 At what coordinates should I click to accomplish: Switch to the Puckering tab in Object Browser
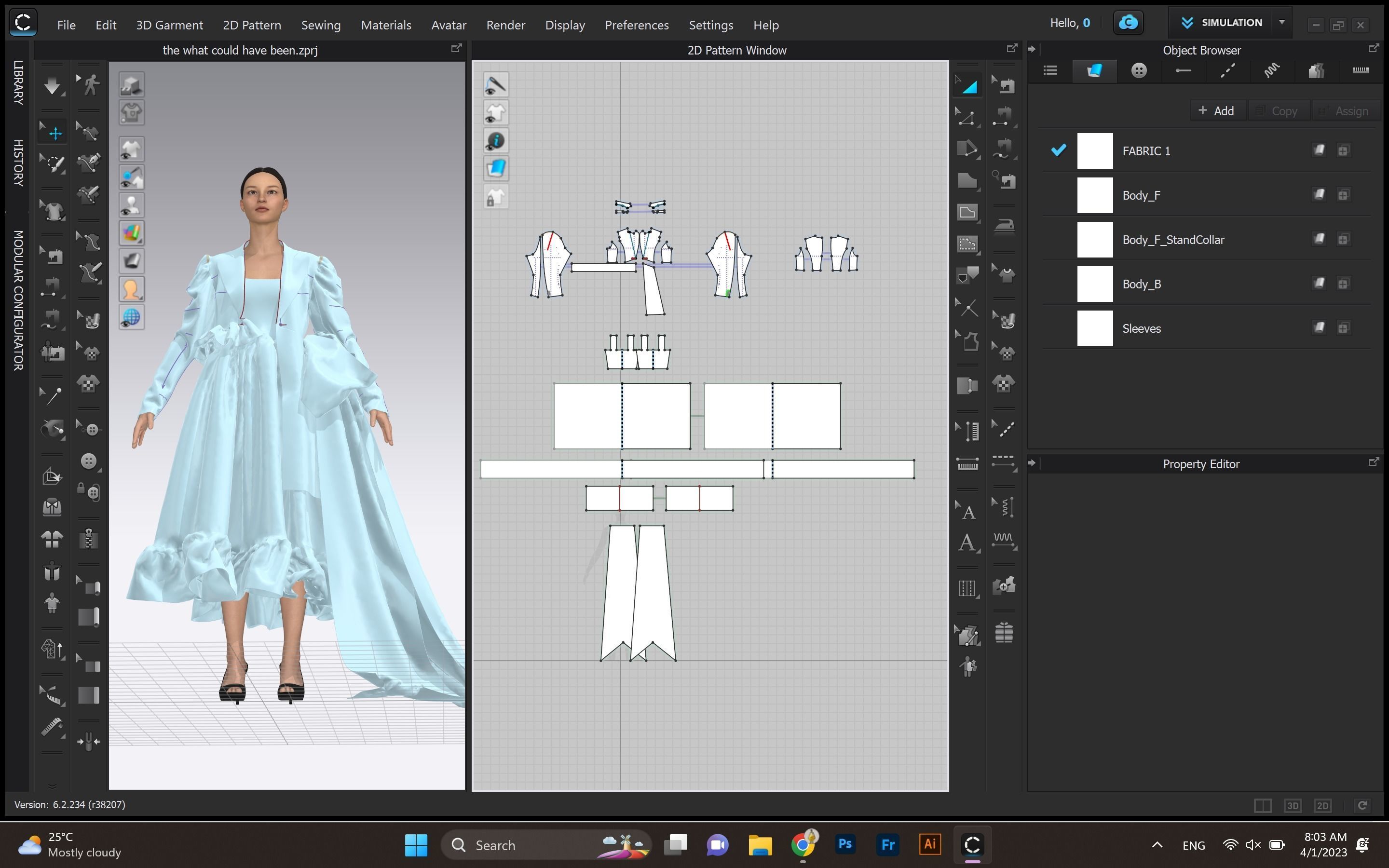pyautogui.click(x=1271, y=70)
